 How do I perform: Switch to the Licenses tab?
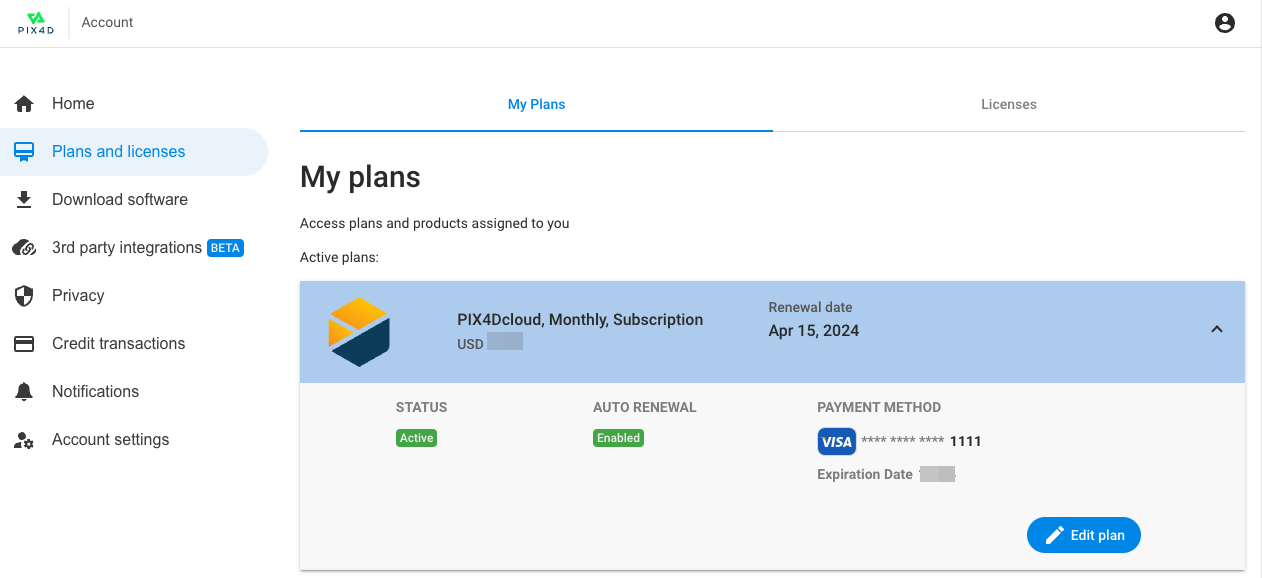pyautogui.click(x=1008, y=104)
